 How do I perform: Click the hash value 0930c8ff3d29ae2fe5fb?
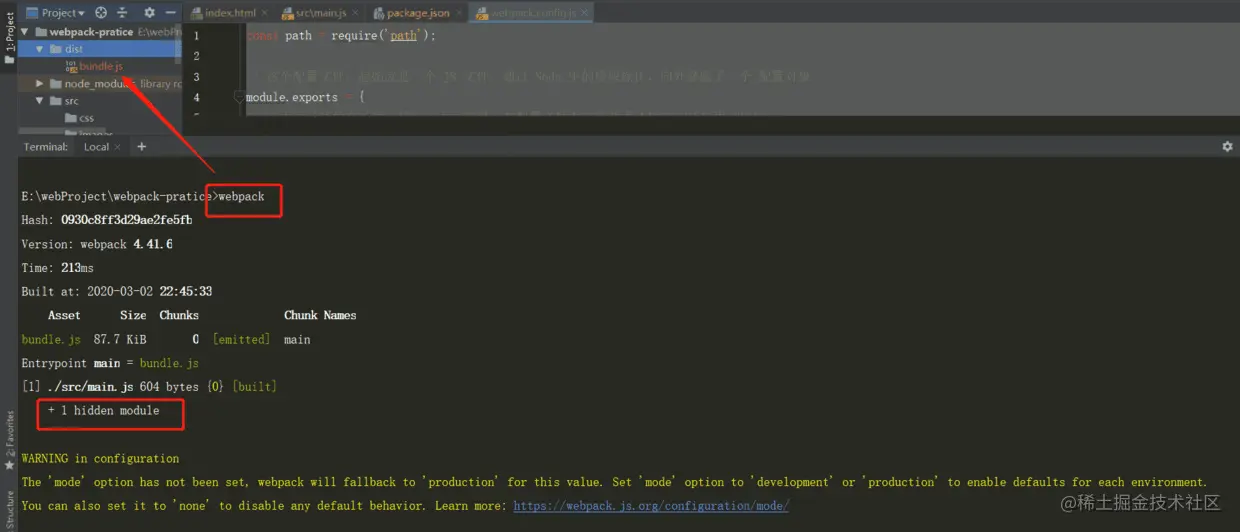pyautogui.click(x=126, y=220)
